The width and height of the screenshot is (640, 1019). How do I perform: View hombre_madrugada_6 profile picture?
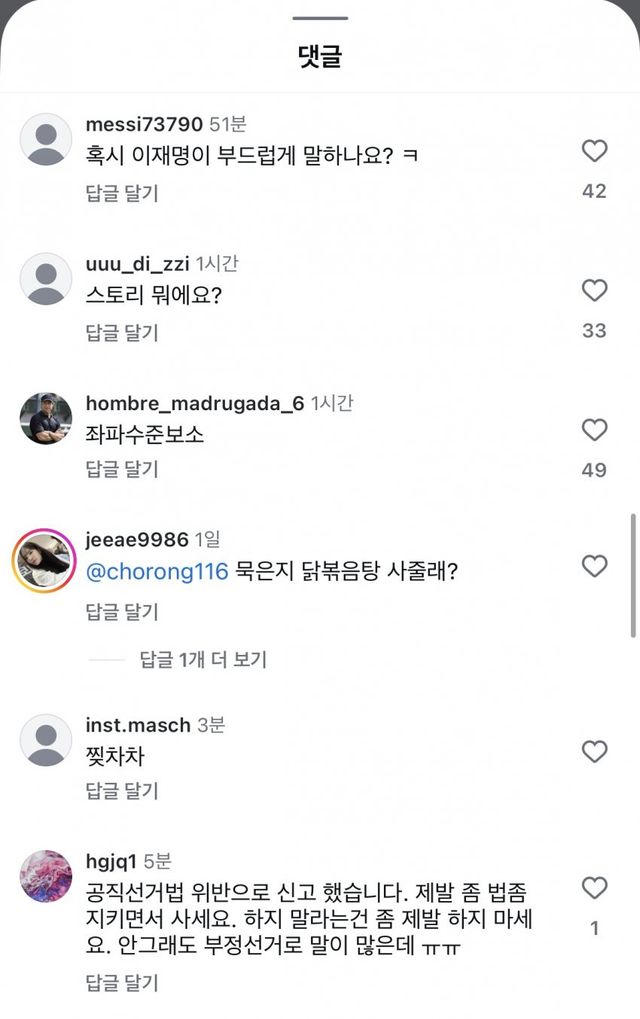[46, 418]
